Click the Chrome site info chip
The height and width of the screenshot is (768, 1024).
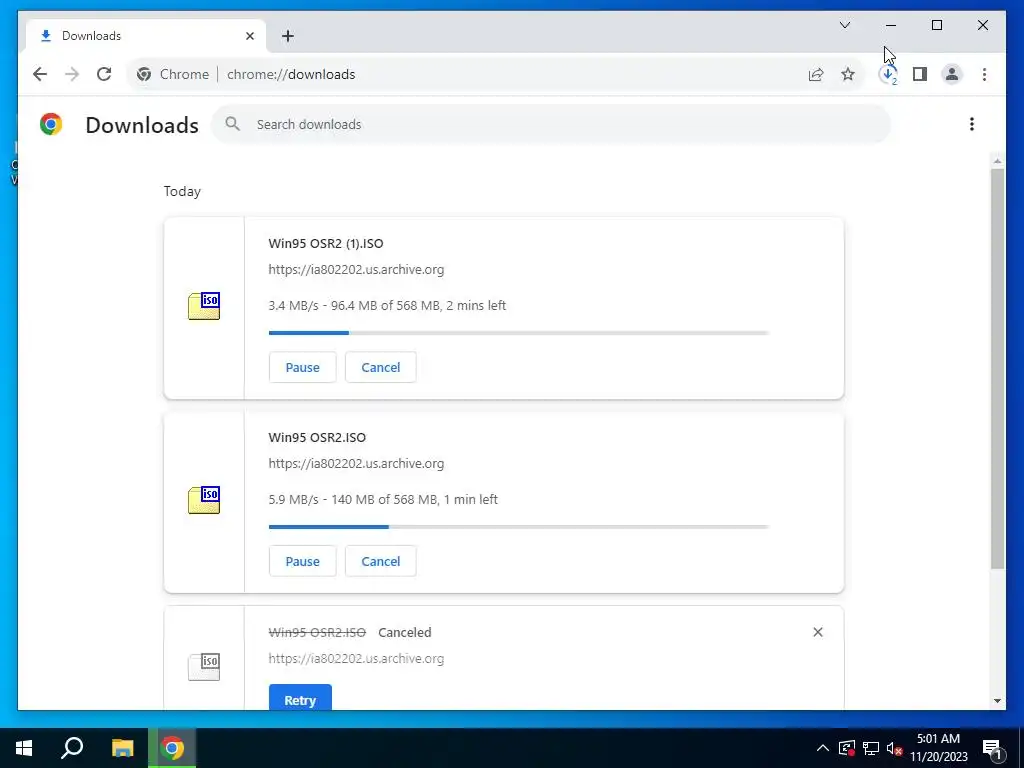click(x=173, y=74)
